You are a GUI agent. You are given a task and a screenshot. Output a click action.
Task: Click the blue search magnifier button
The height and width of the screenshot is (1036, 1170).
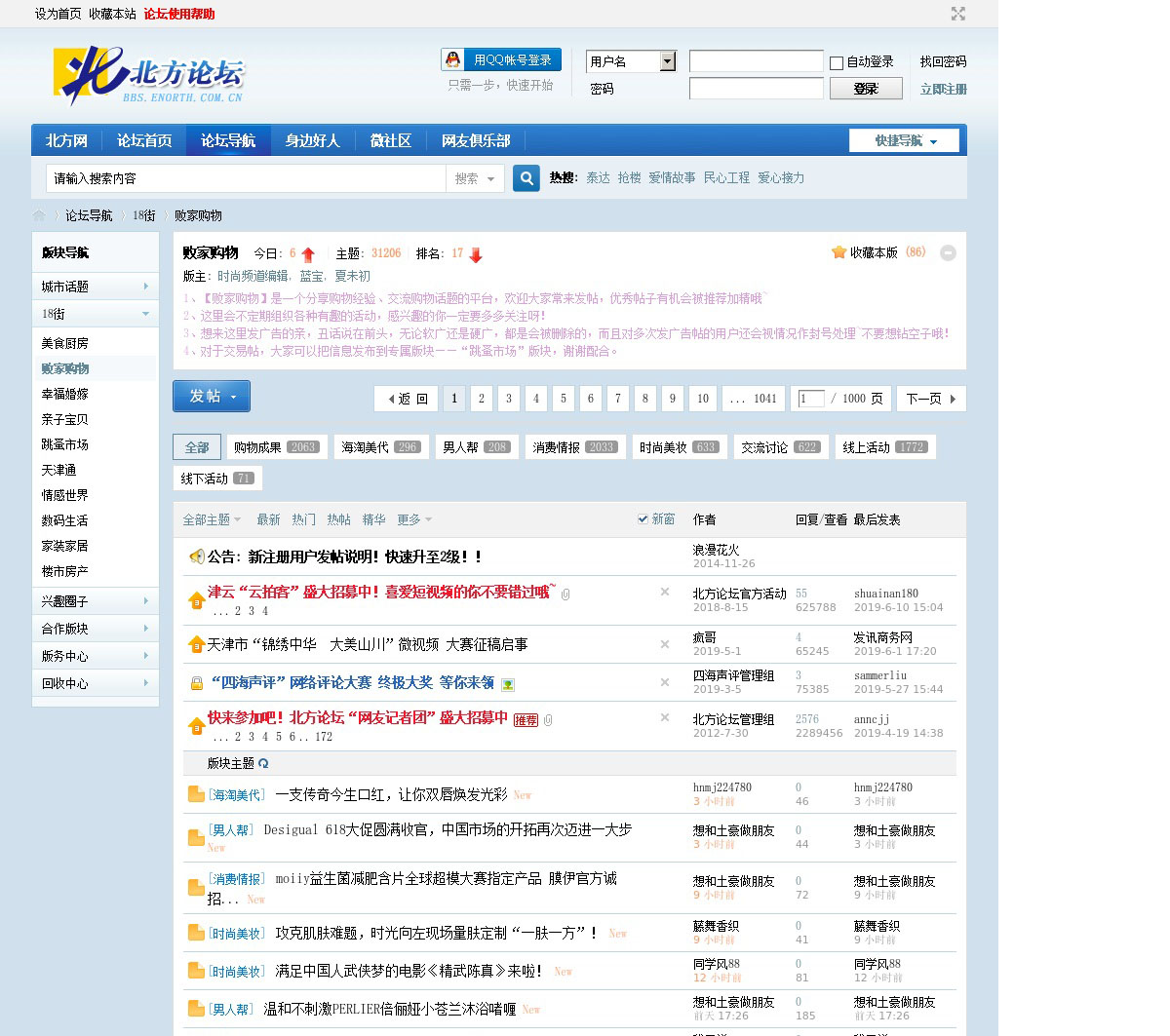(x=526, y=178)
